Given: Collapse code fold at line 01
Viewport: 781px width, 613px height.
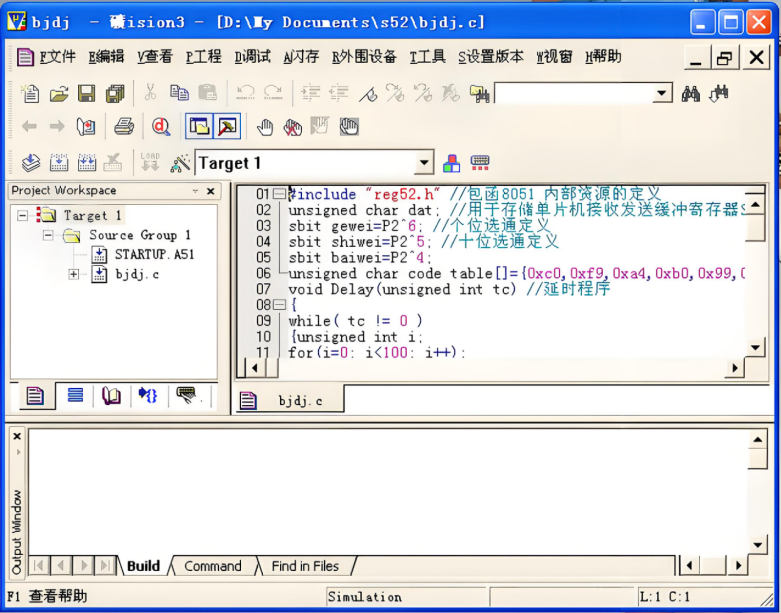Looking at the screenshot, I should click(279, 193).
